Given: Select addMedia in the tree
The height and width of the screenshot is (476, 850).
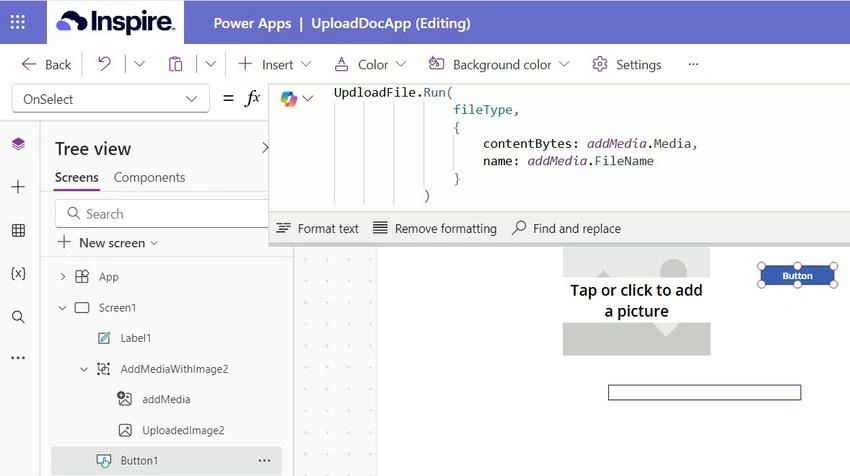Looking at the screenshot, I should point(166,400).
